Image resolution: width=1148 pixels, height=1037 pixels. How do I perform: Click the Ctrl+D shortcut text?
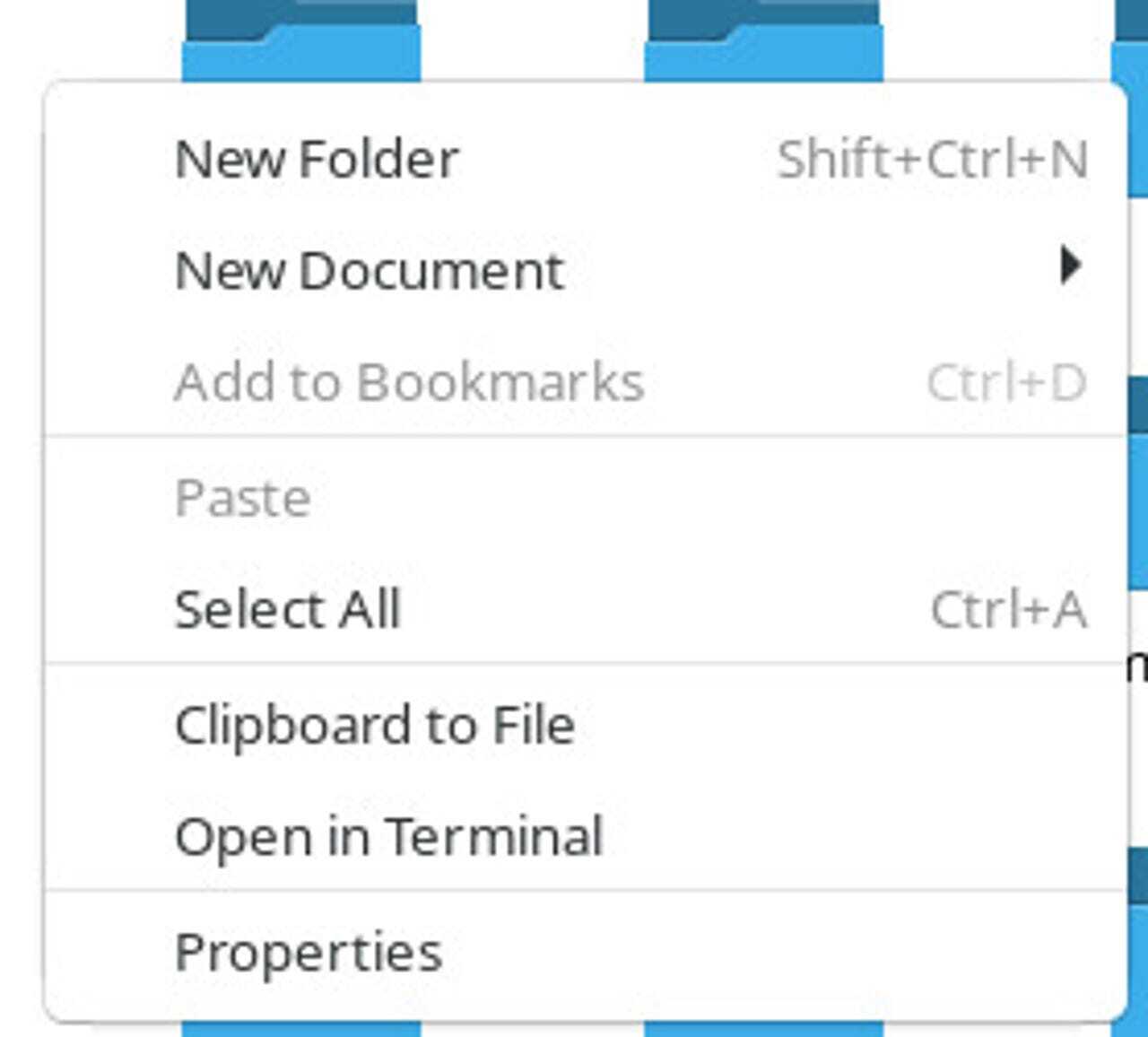coord(1006,382)
